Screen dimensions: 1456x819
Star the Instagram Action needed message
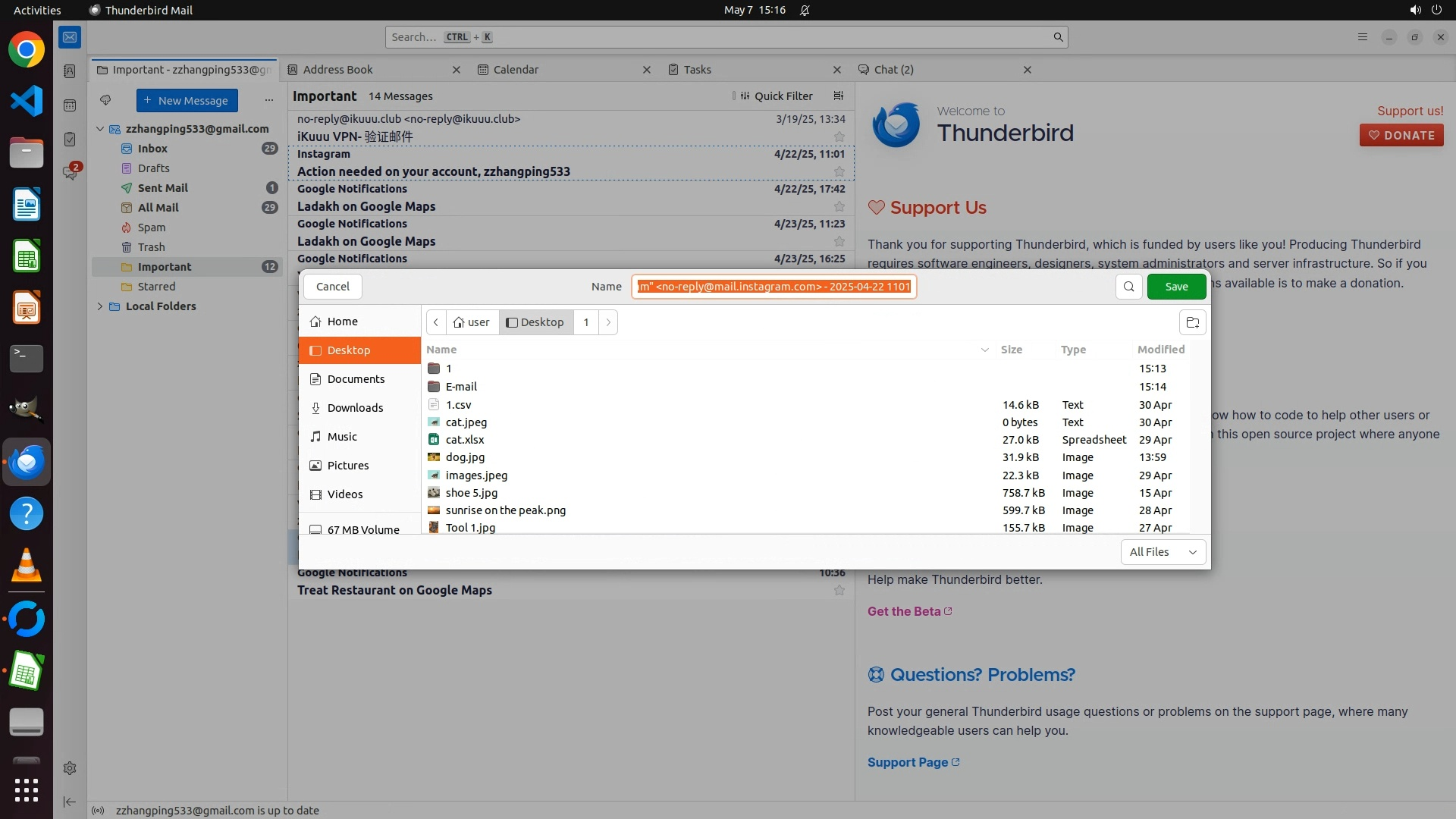(x=839, y=172)
